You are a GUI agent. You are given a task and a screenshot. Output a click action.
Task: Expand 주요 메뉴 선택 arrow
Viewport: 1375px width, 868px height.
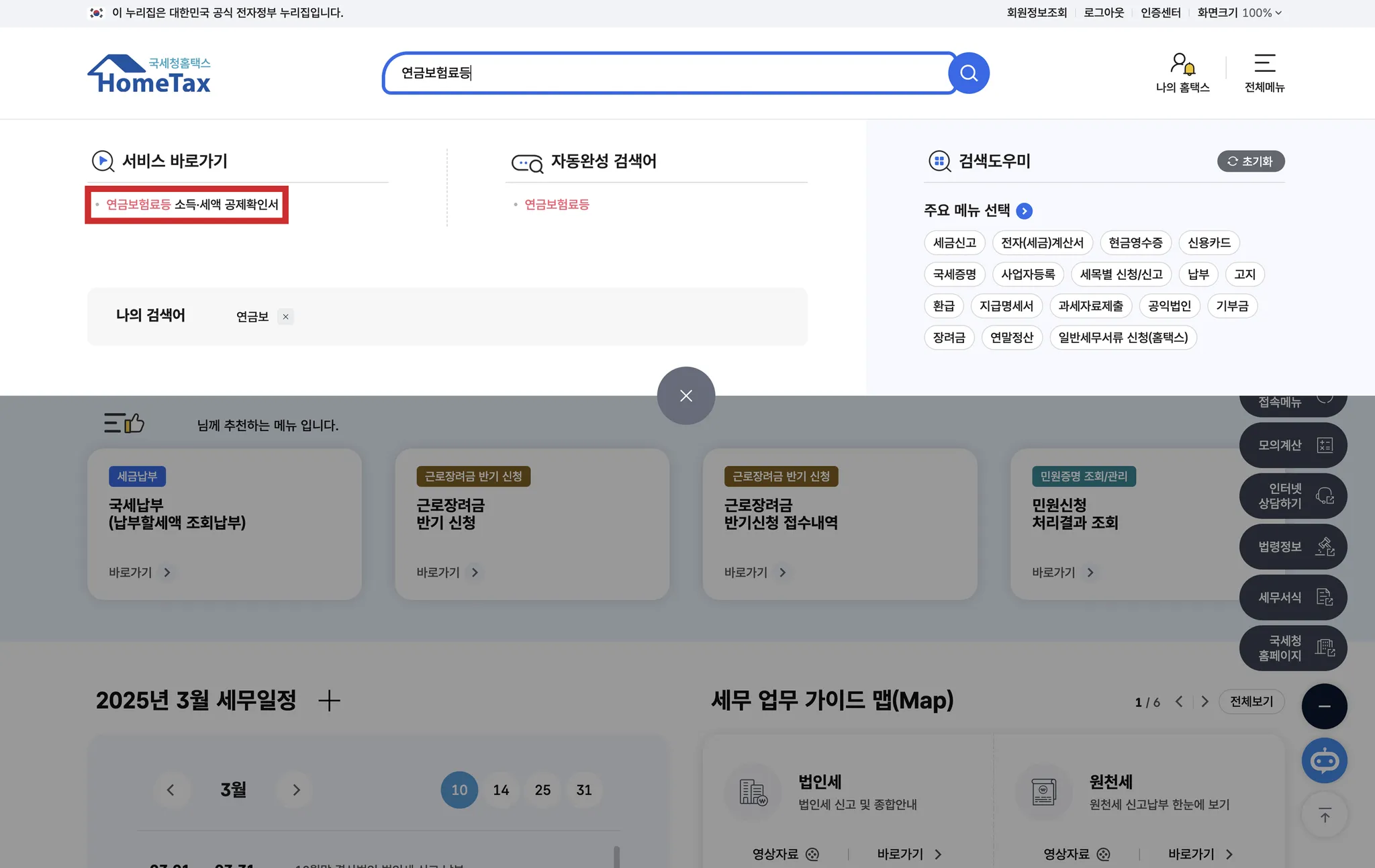pyautogui.click(x=1024, y=211)
